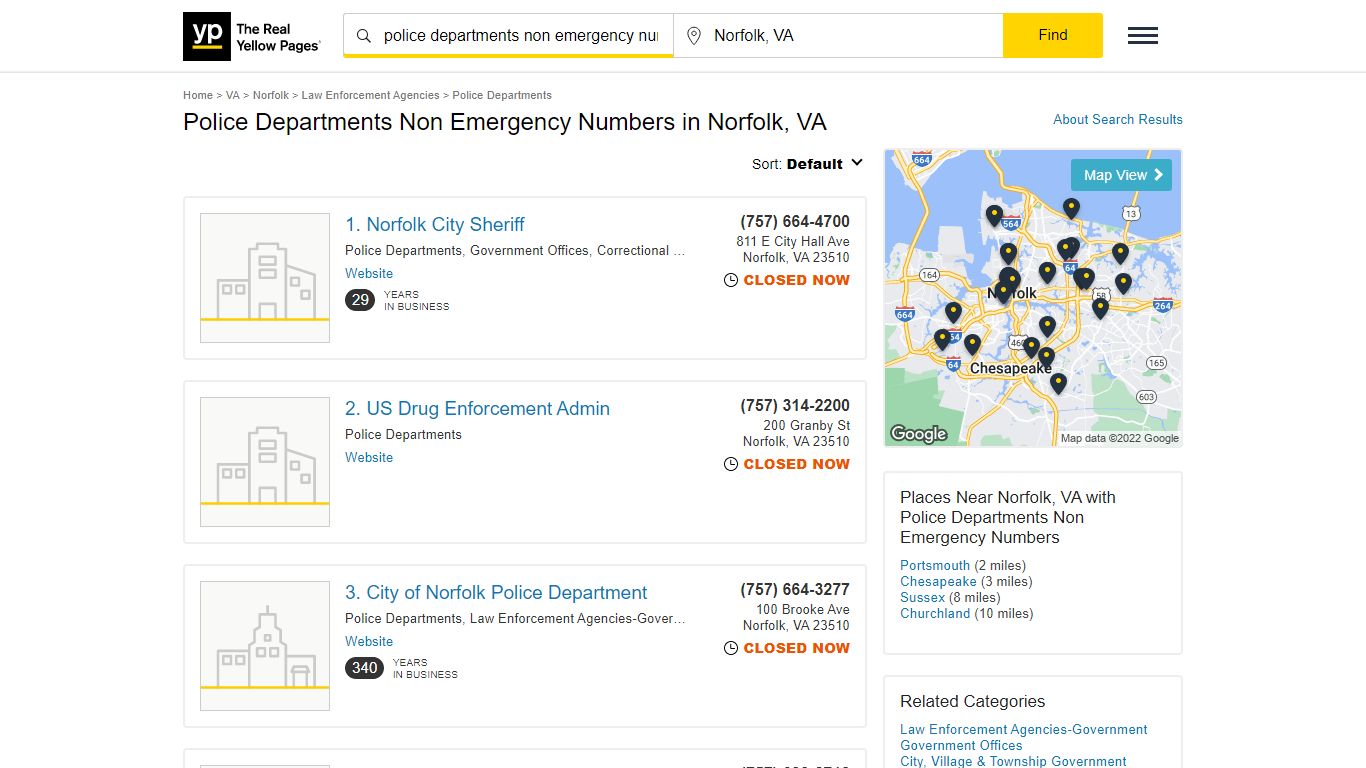Image resolution: width=1366 pixels, height=768 pixels.
Task: Open the Sort Default dropdown
Action: [808, 164]
